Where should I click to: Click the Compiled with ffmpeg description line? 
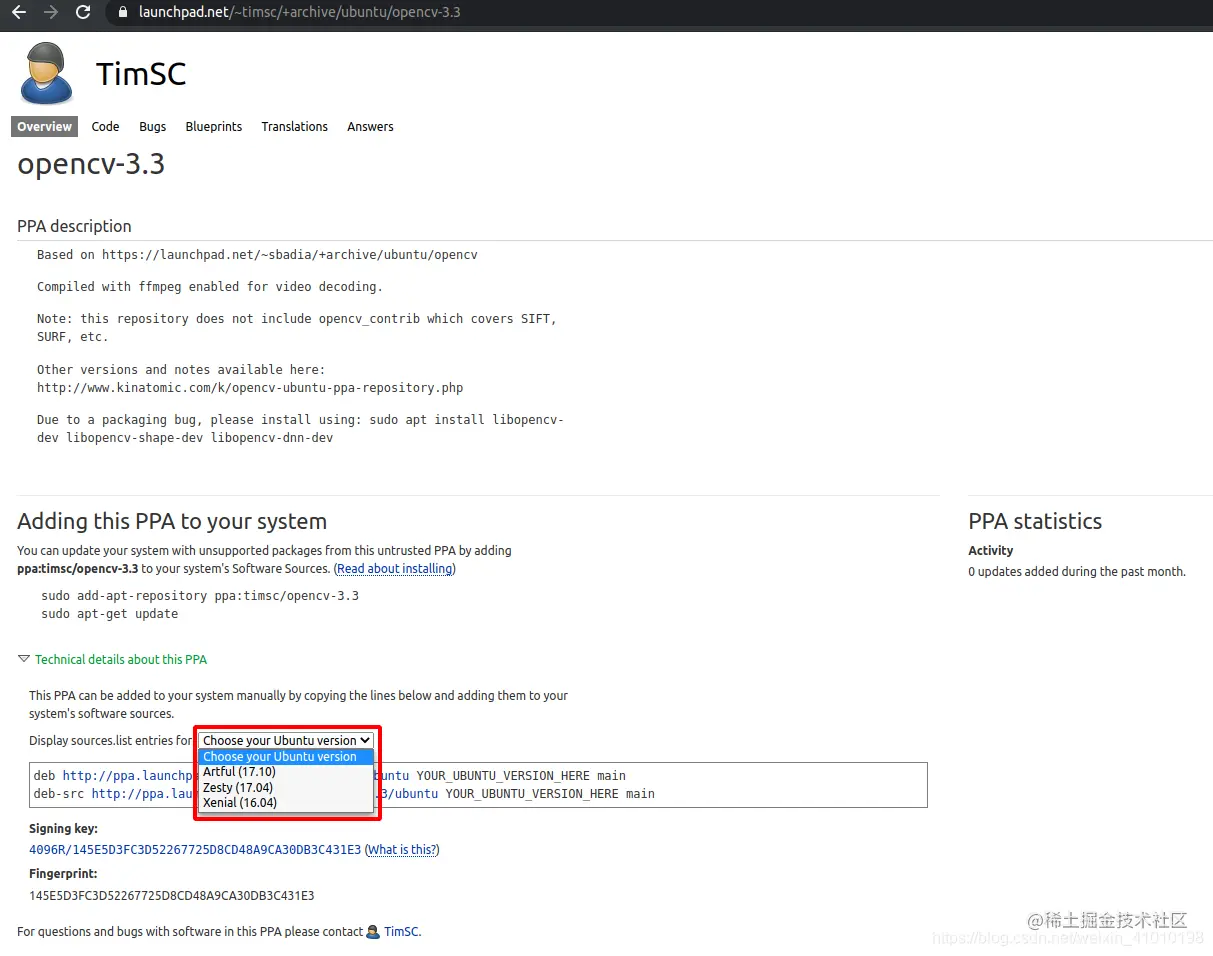pyautogui.click(x=210, y=287)
